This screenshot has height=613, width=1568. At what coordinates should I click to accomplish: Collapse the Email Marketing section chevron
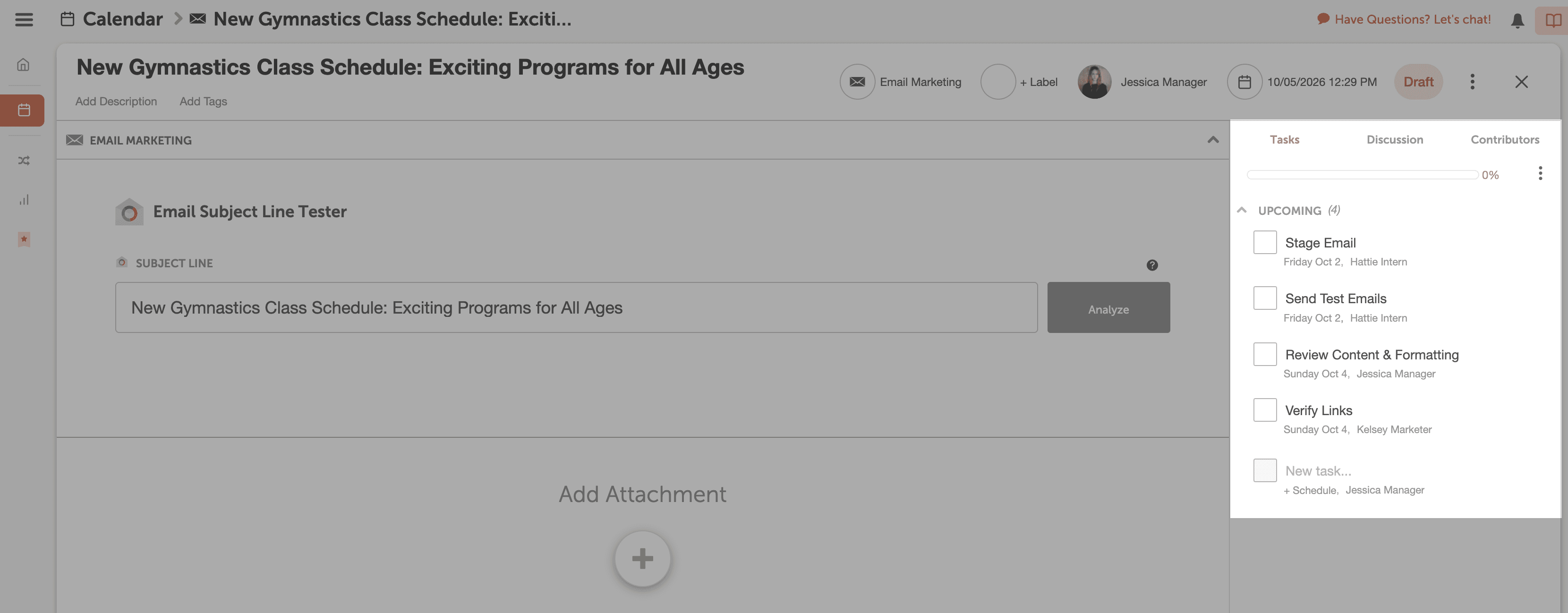click(x=1212, y=140)
